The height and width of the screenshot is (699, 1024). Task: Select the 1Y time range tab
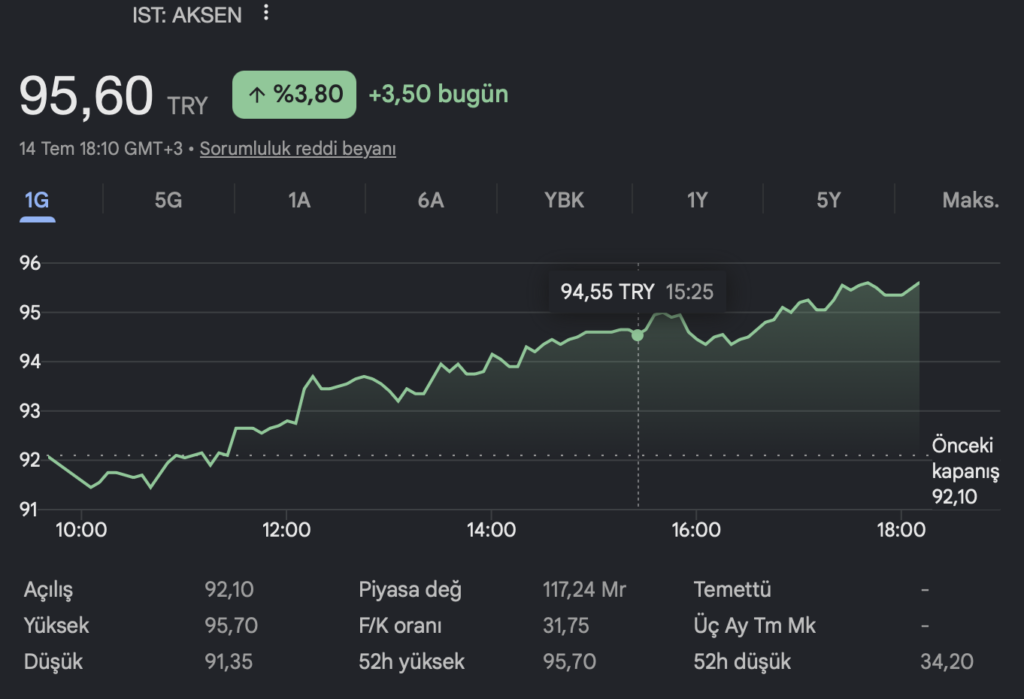tap(697, 200)
